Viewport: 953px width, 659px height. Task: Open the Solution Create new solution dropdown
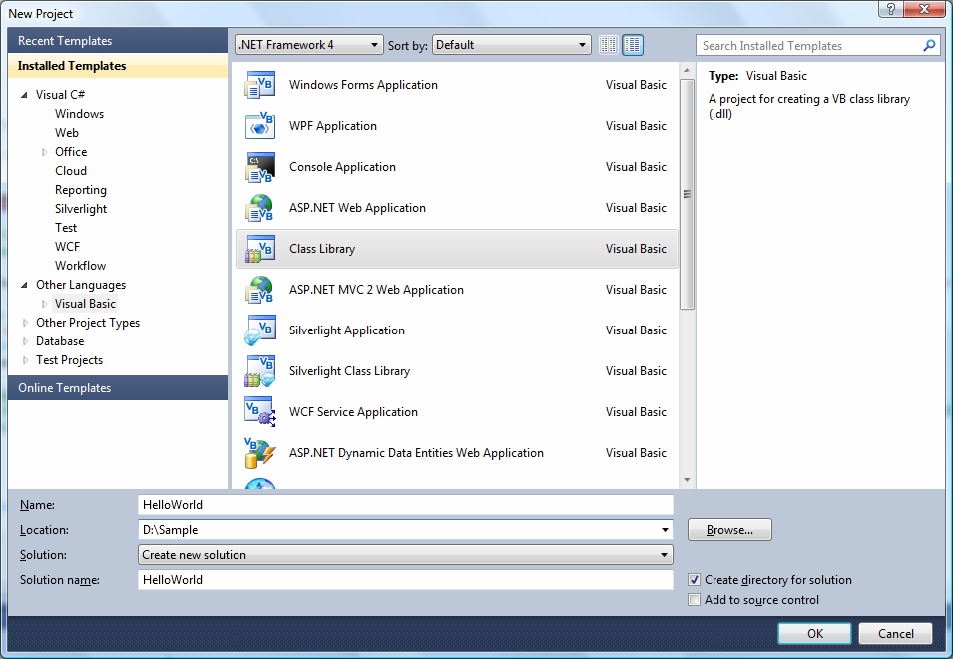pyautogui.click(x=406, y=555)
